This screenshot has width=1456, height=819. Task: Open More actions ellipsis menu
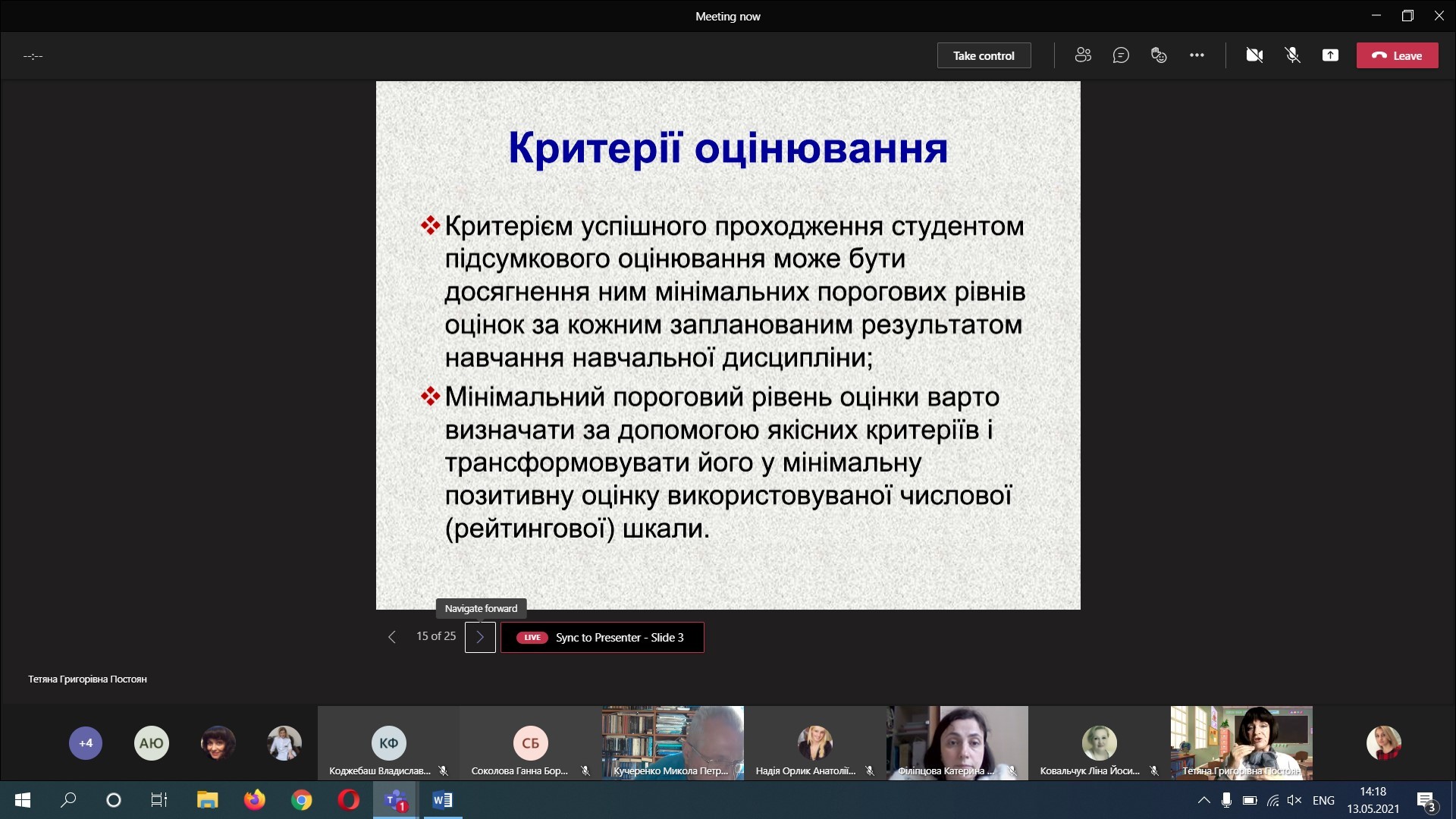point(1197,55)
